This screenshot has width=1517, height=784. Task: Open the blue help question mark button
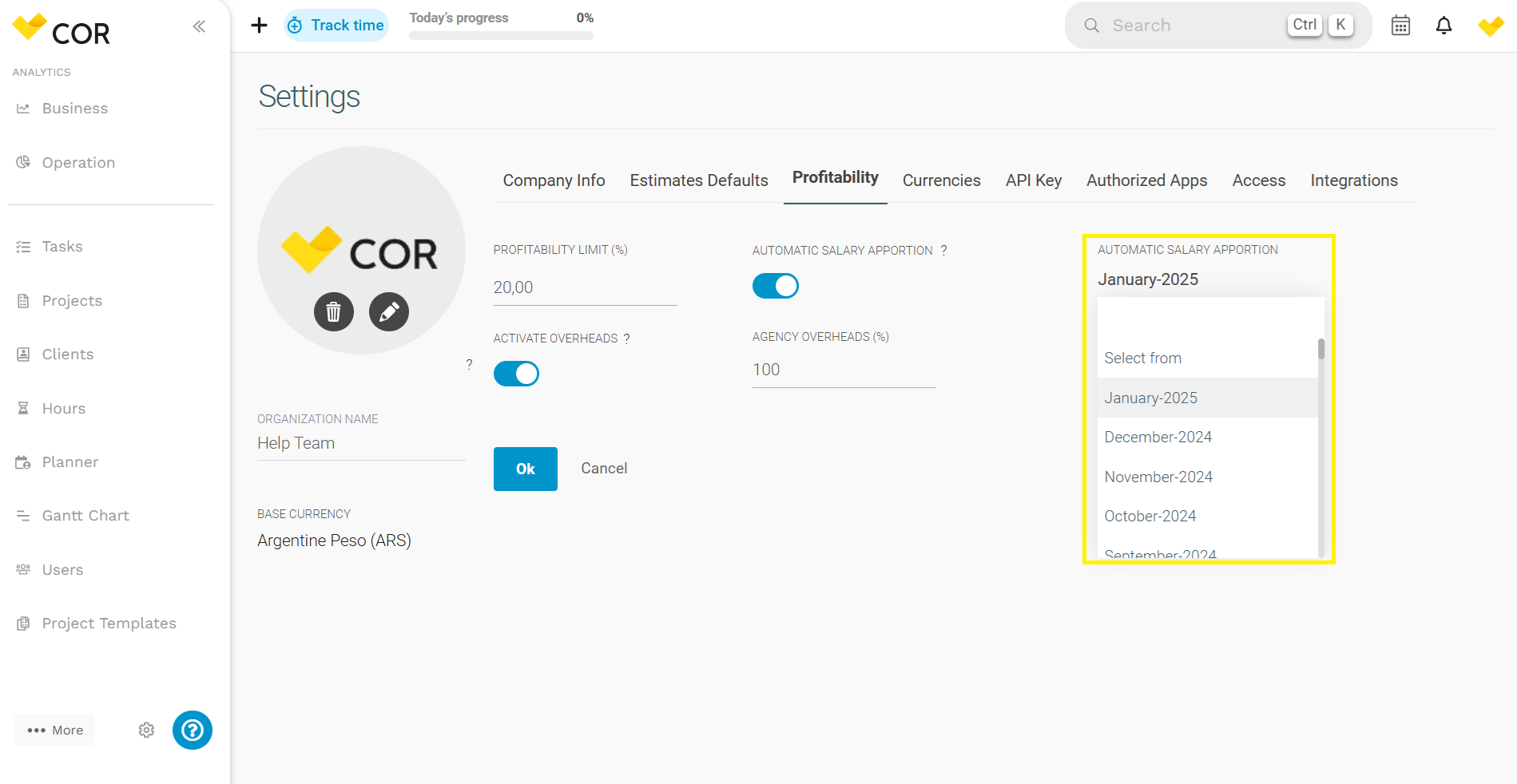pyautogui.click(x=193, y=730)
